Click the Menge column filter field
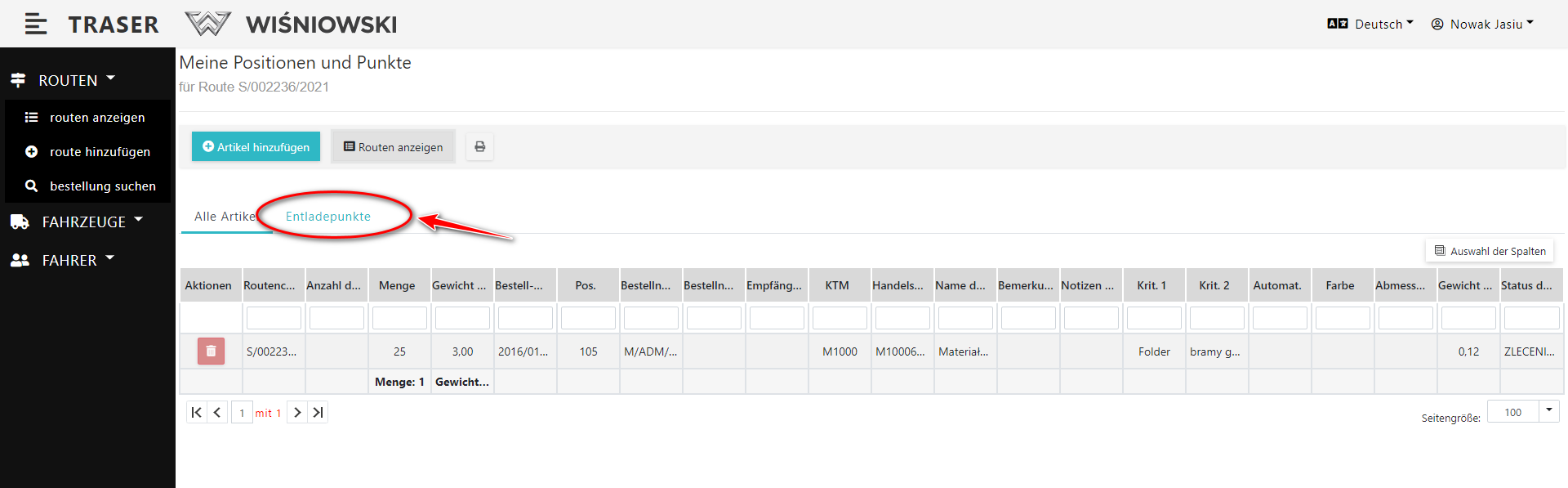 399,318
